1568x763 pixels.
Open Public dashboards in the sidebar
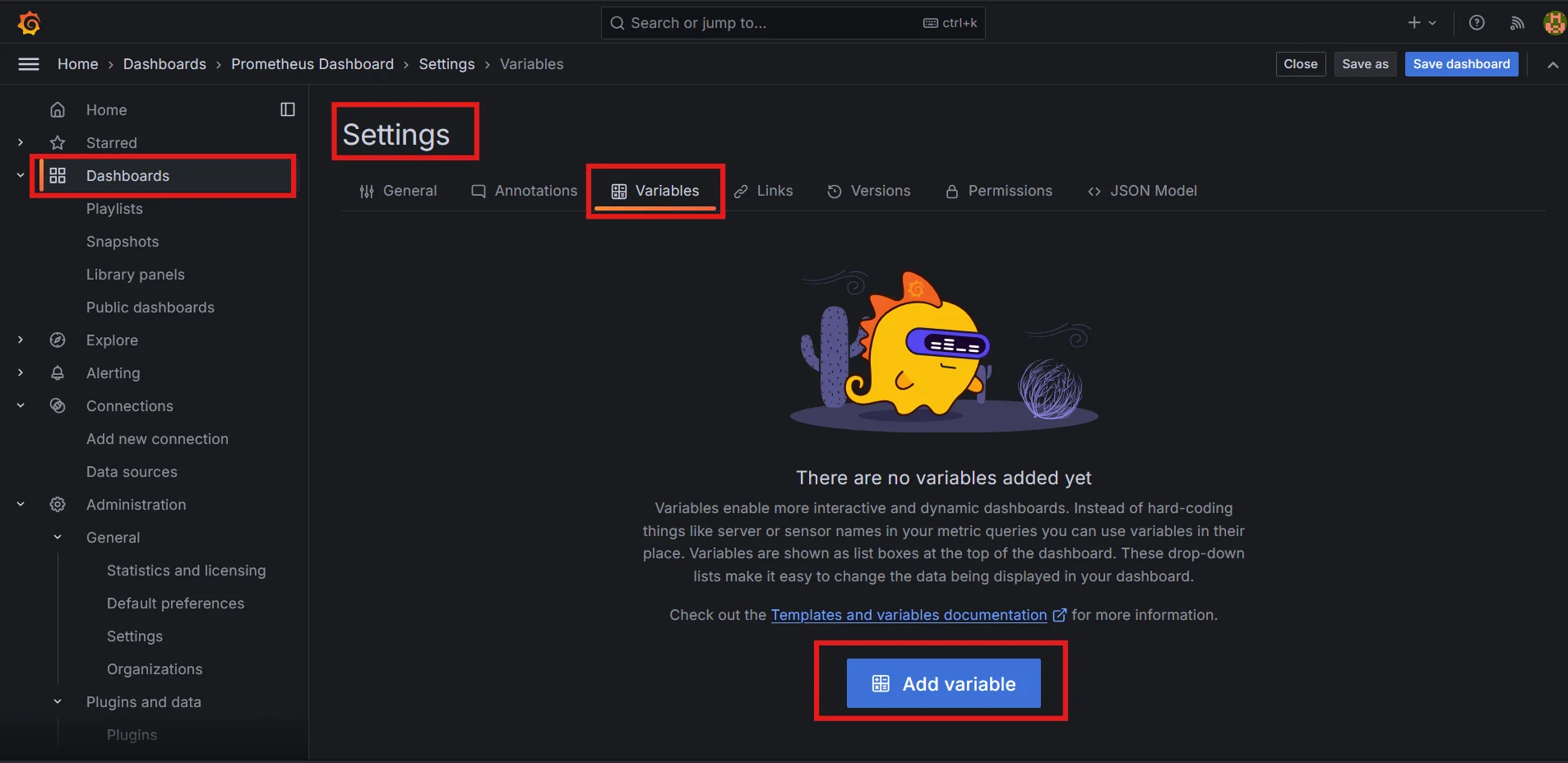click(150, 308)
